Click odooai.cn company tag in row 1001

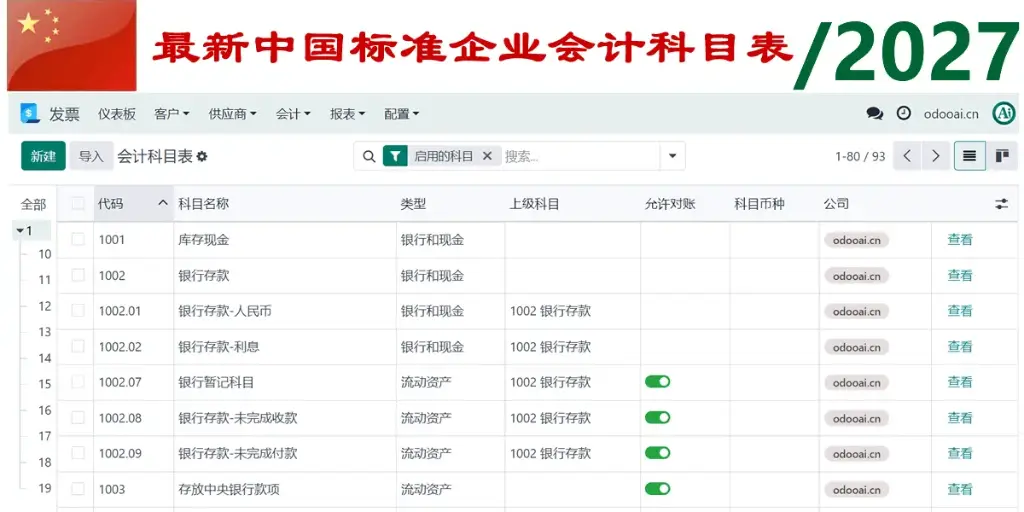856,240
